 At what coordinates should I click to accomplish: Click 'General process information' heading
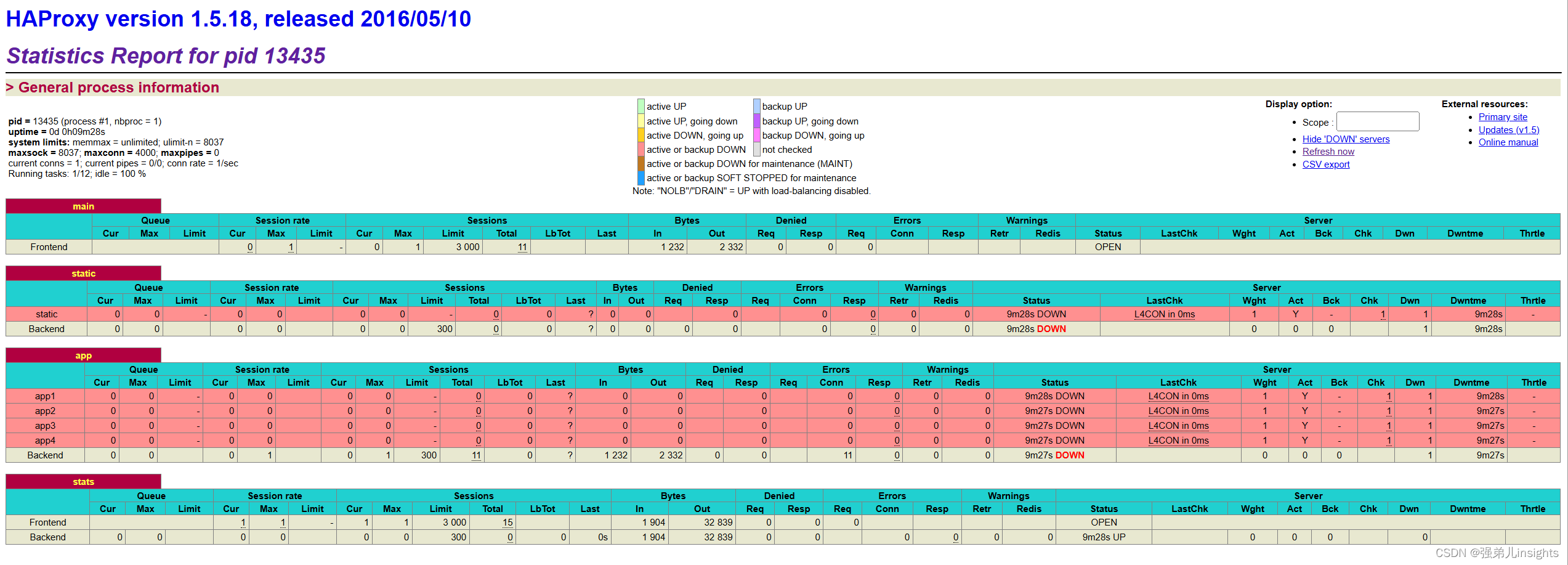pos(118,87)
